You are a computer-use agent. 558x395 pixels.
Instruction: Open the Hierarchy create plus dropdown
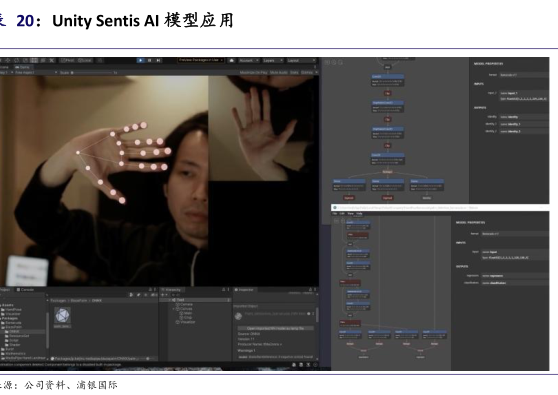[164, 295]
